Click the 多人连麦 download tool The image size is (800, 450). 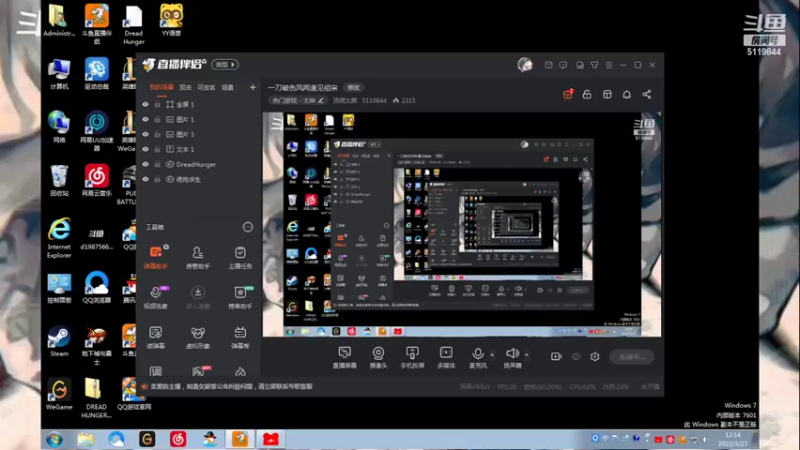(197, 297)
